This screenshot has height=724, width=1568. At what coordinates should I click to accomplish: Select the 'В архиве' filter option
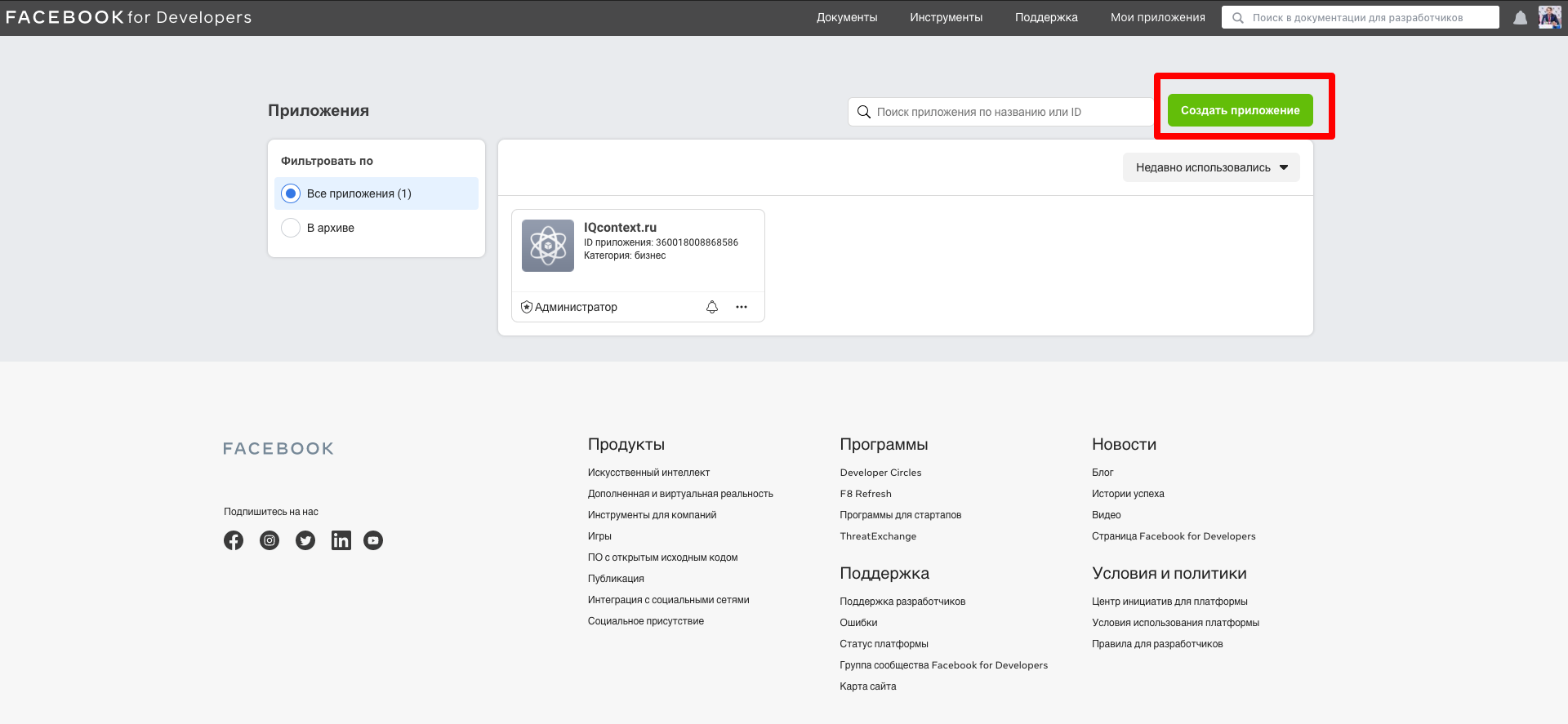pos(376,228)
